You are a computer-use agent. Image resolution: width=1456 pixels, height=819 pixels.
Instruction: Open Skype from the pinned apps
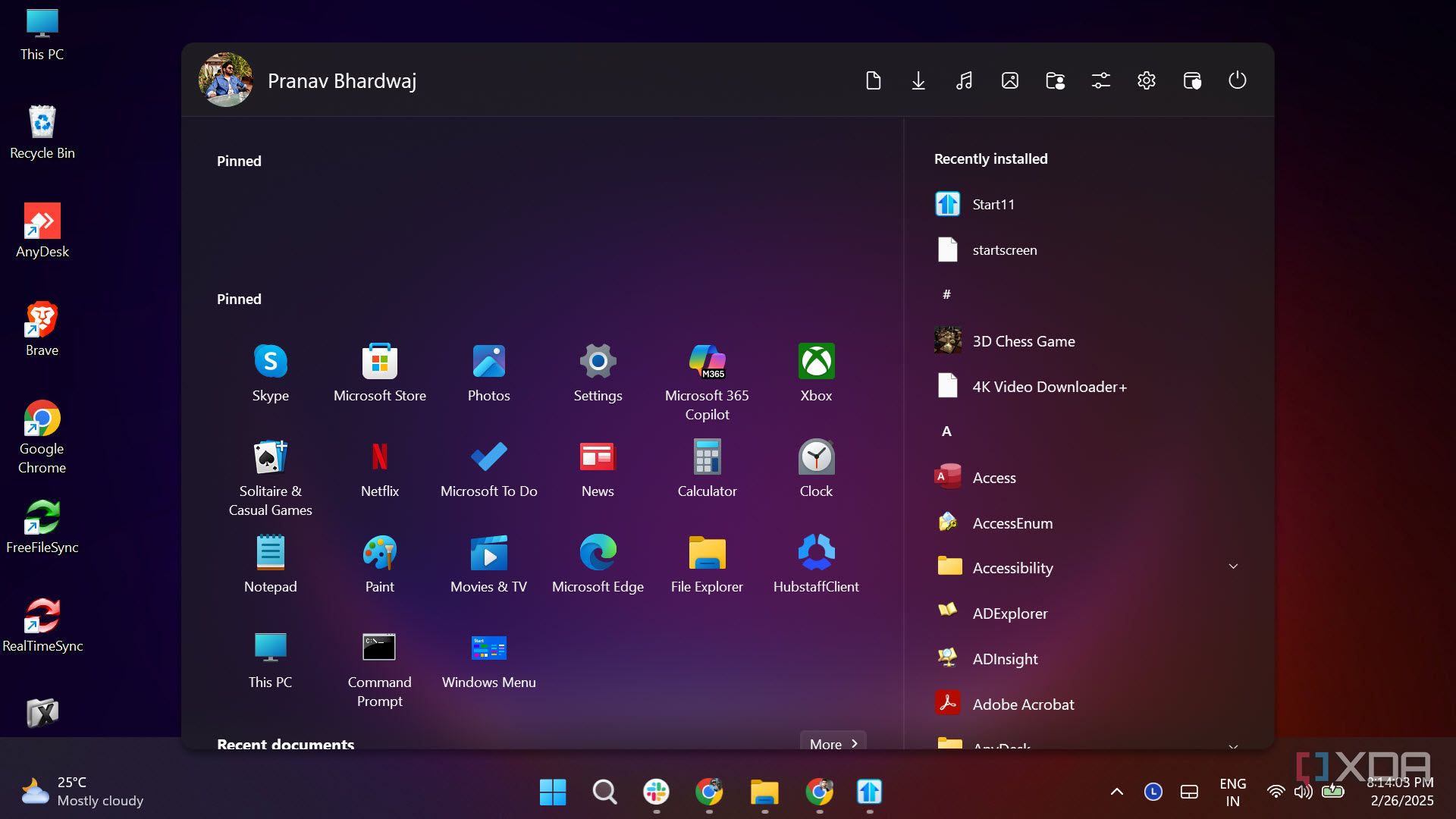[270, 362]
